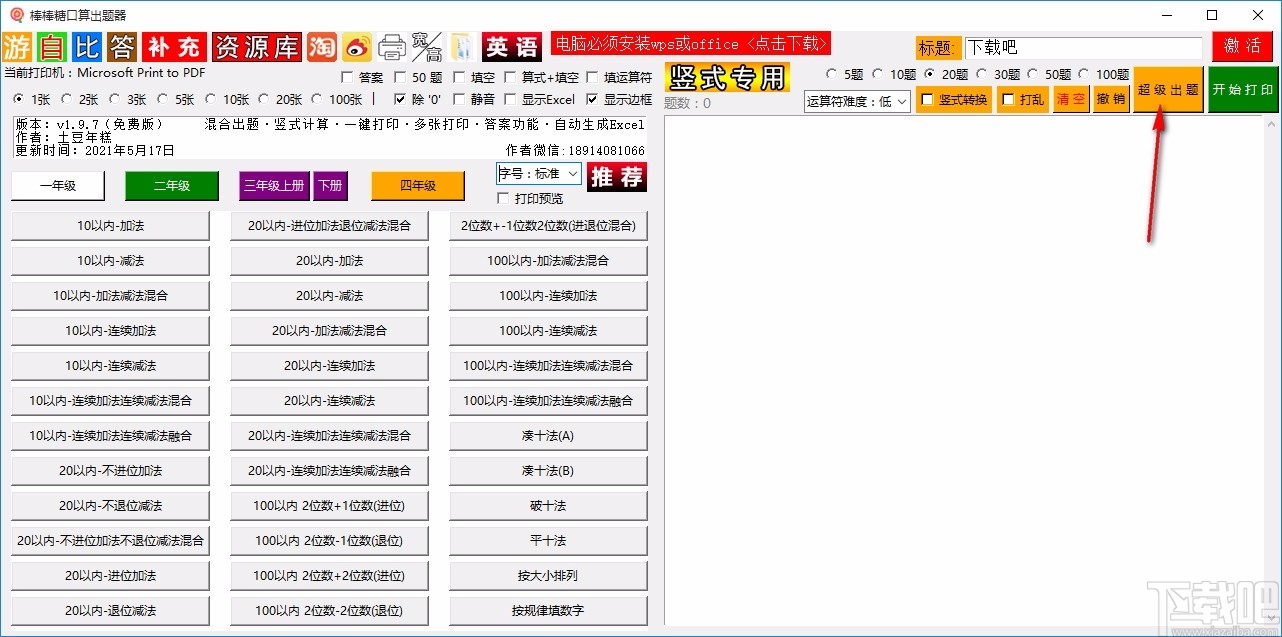Open the 资源库 resource library icon
1282x637 pixels.
click(x=258, y=46)
